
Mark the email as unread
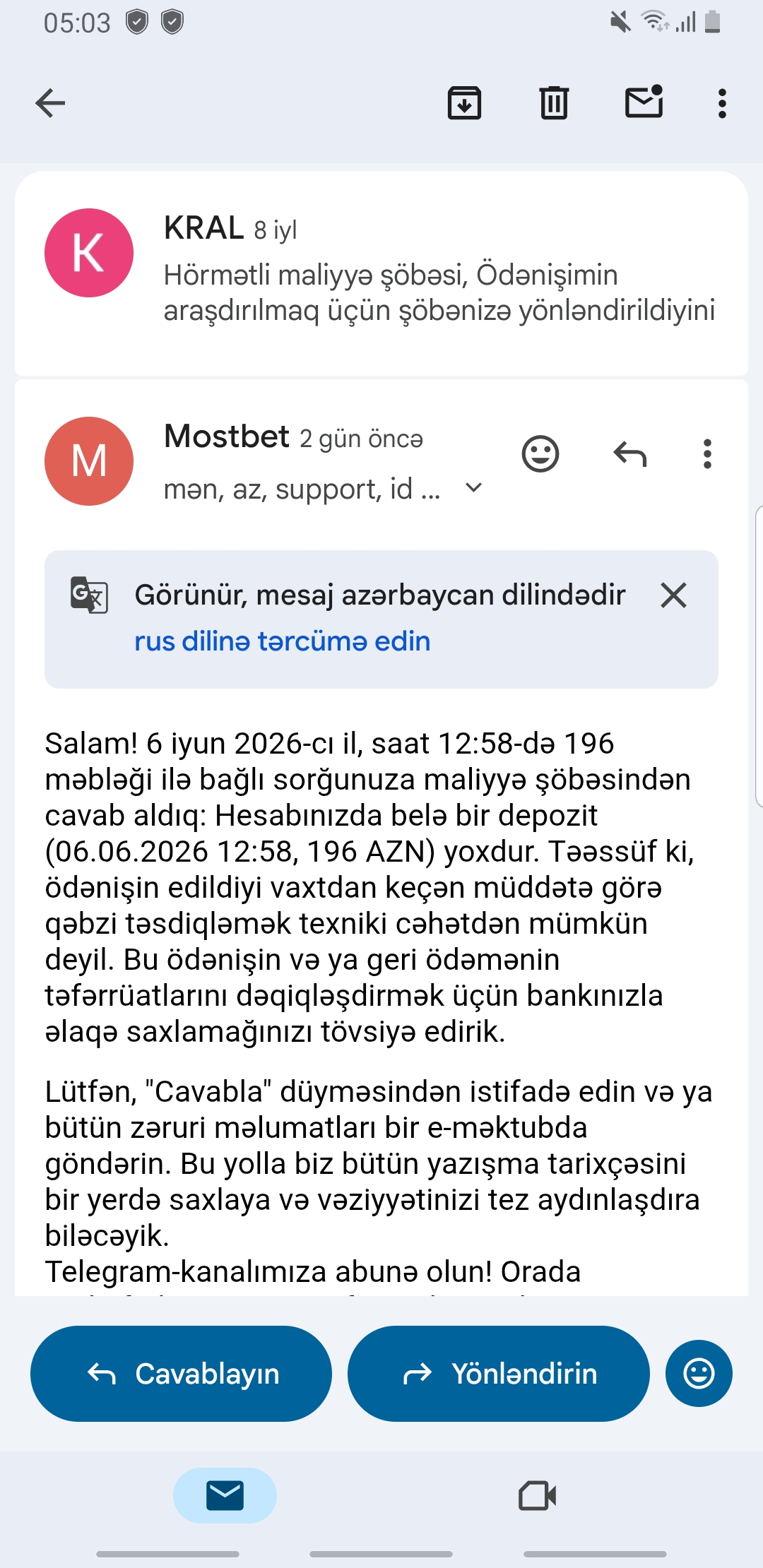644,102
